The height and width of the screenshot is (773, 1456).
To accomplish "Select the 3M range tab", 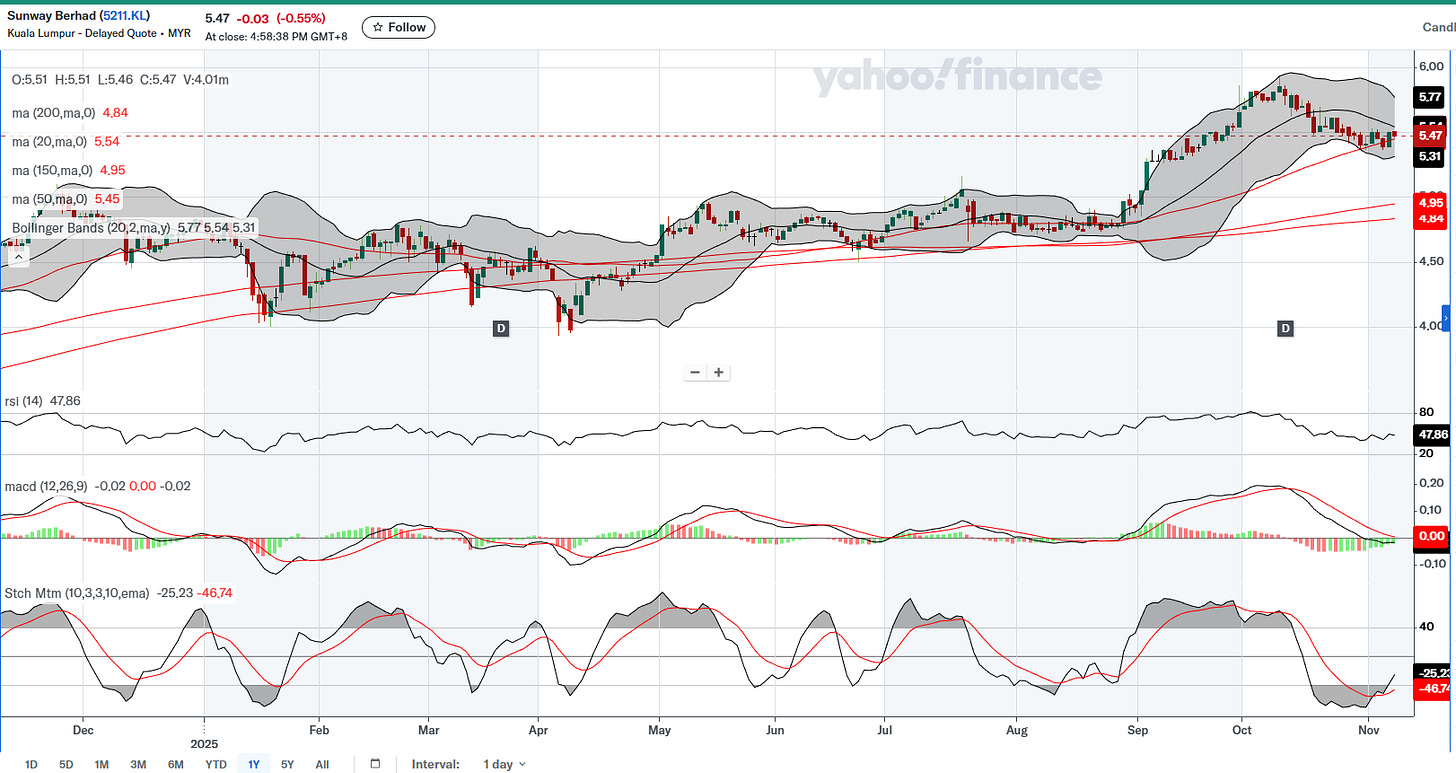I will [x=138, y=764].
